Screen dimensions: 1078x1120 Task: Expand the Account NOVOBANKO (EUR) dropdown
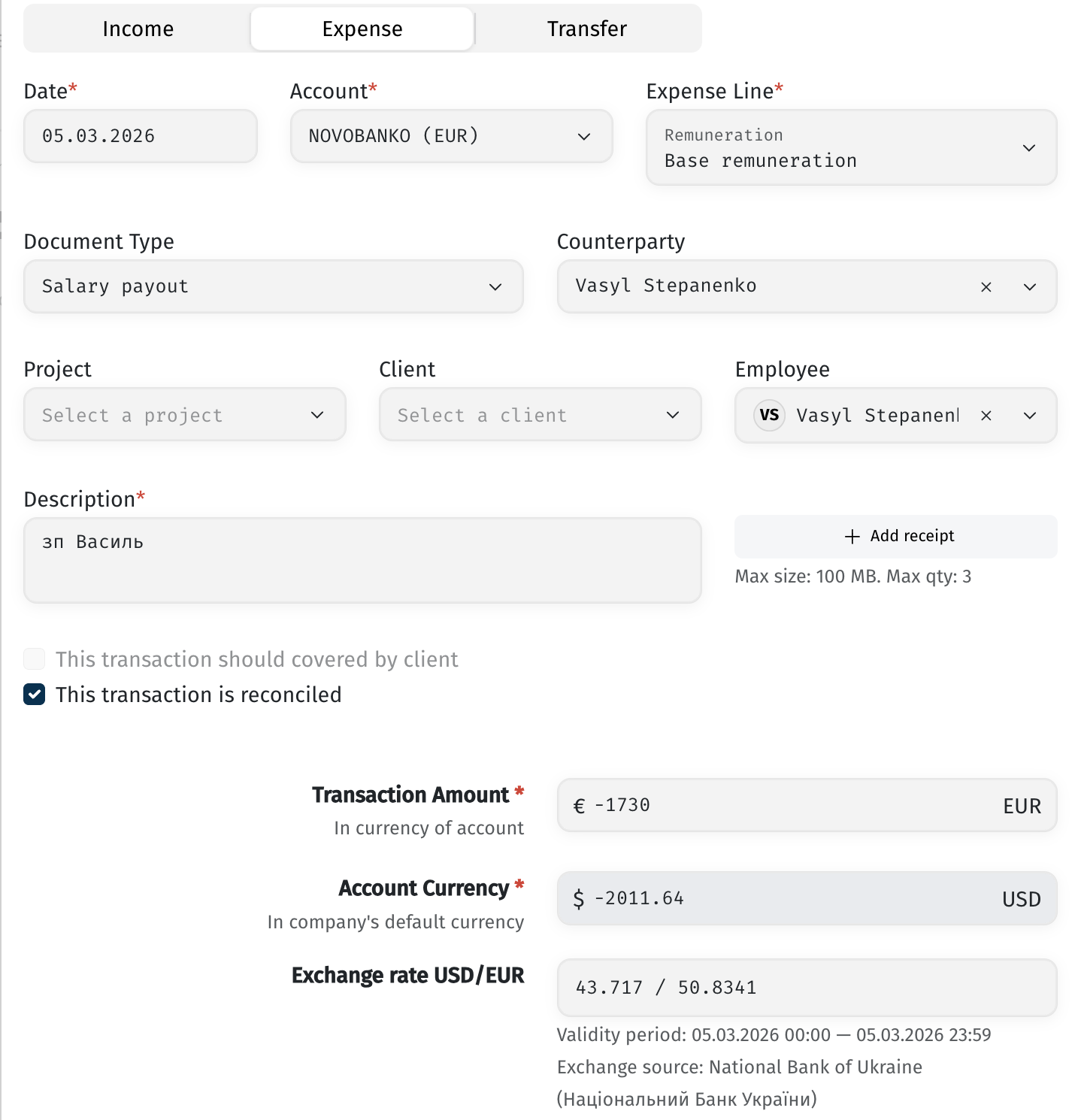(x=451, y=136)
